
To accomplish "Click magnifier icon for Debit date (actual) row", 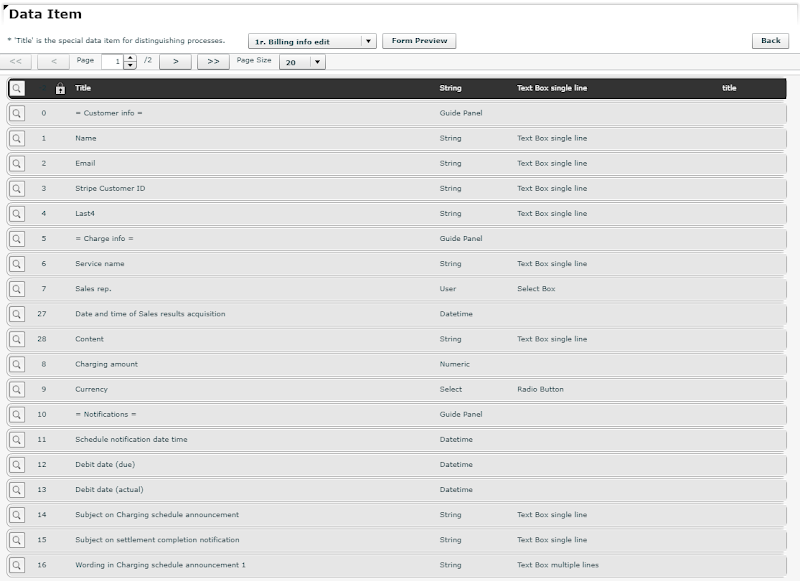I will (17, 490).
